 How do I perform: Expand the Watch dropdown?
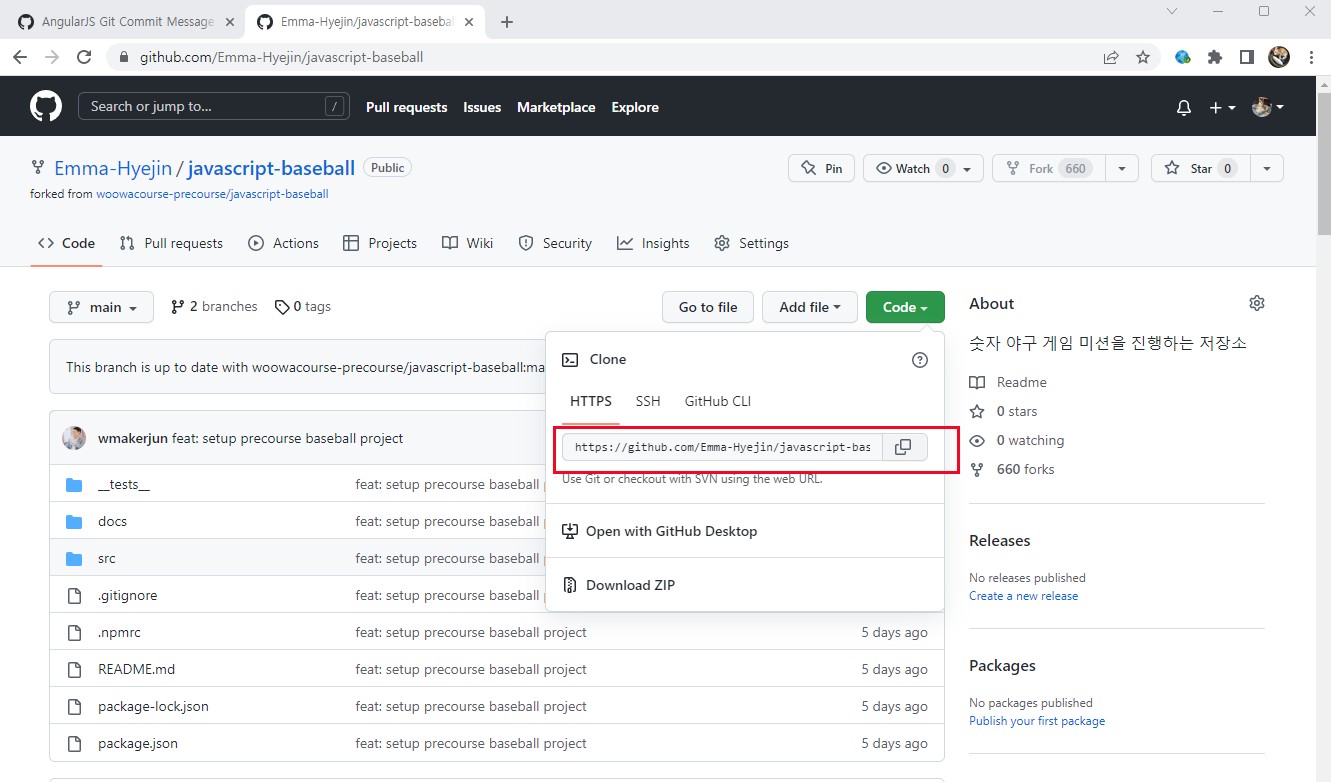923,168
